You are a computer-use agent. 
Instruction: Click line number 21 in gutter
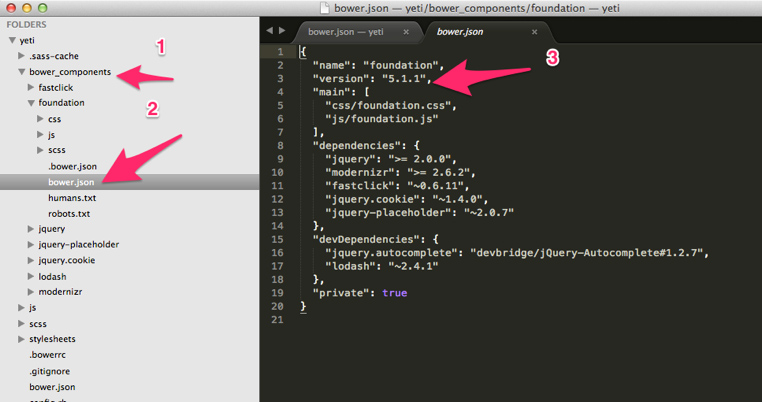(x=277, y=319)
